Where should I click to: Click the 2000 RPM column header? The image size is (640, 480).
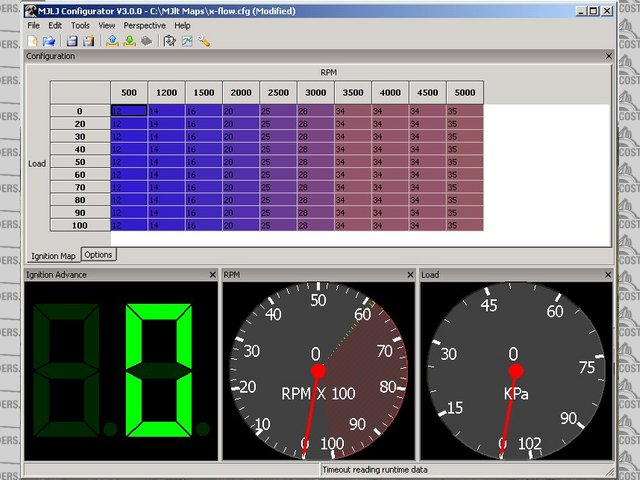(241, 93)
